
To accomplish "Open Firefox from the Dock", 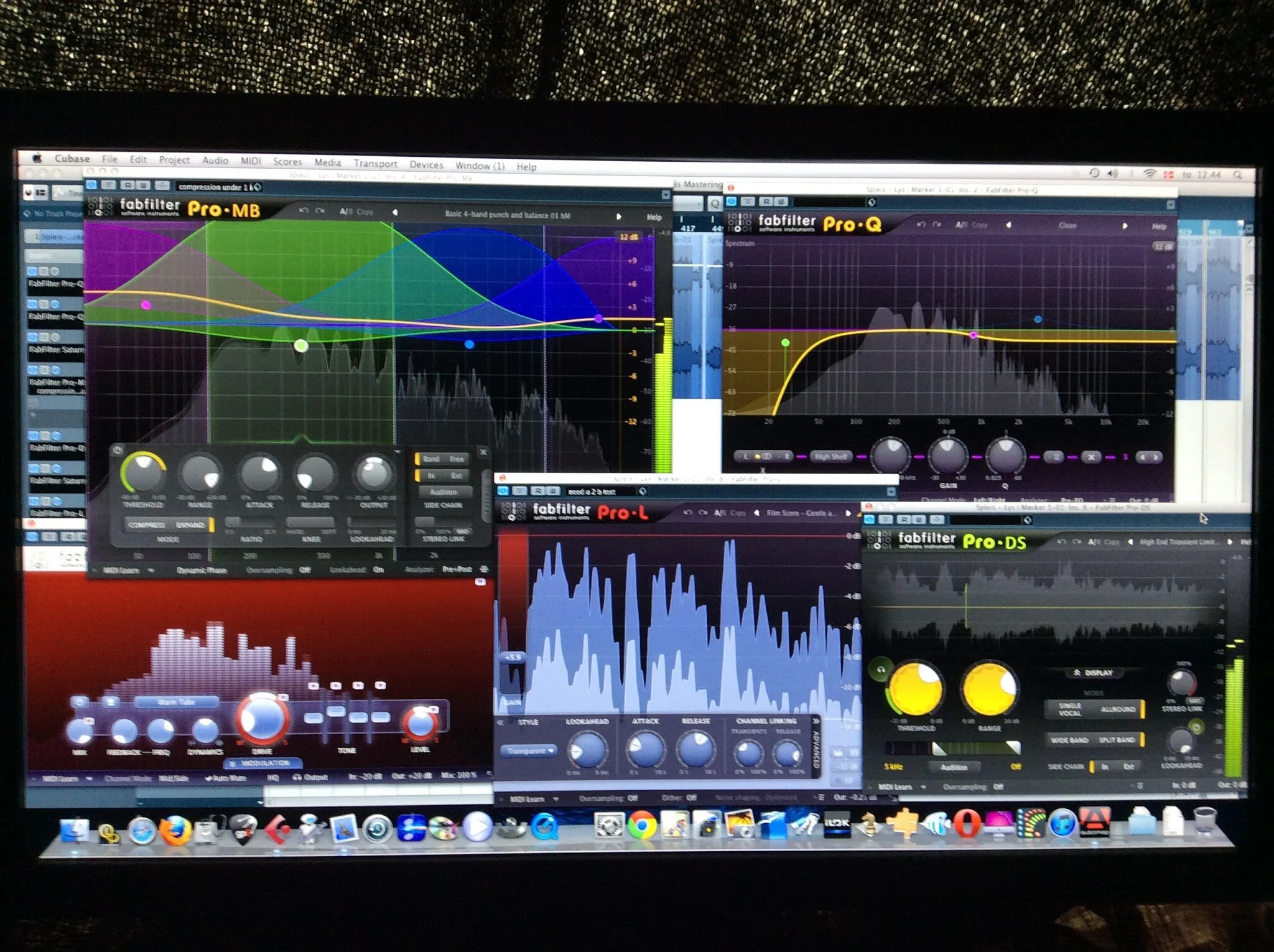I will pyautogui.click(x=175, y=830).
